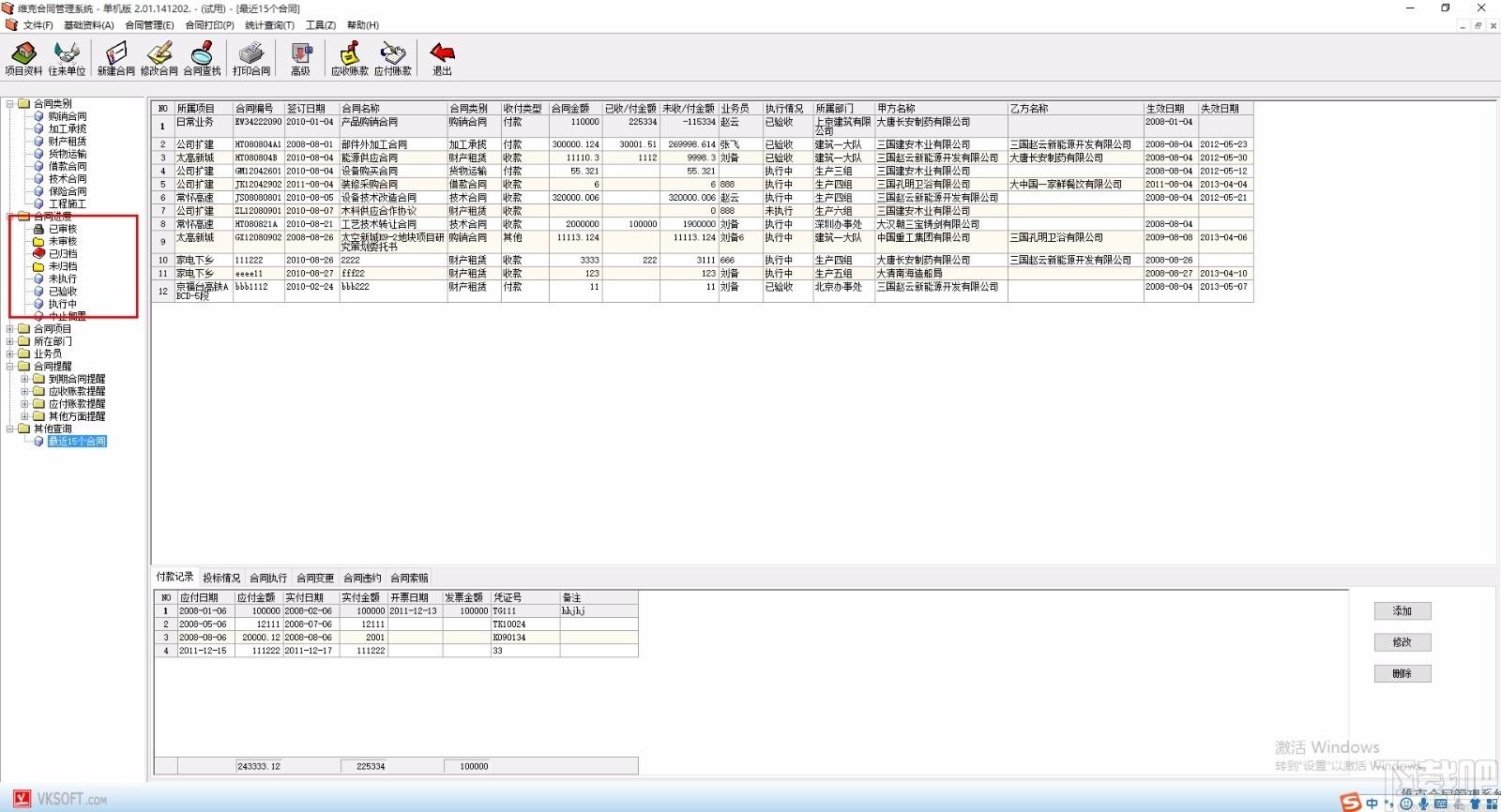Screen dimensions: 1501x812
Task: Open the 合同管理(E) menu
Action: tap(149, 25)
